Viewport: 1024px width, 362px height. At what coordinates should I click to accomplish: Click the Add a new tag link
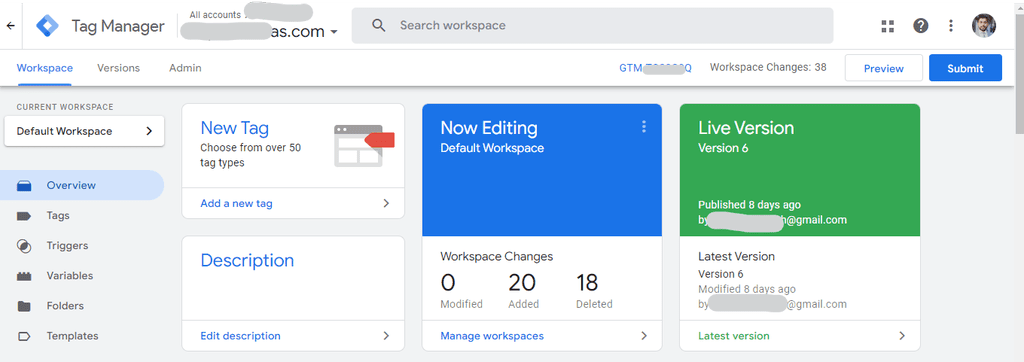(236, 203)
